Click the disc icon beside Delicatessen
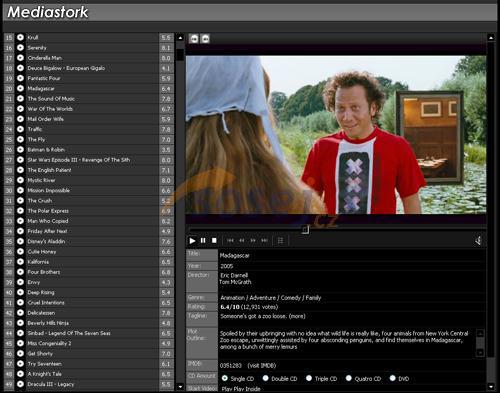 [x=20, y=313]
